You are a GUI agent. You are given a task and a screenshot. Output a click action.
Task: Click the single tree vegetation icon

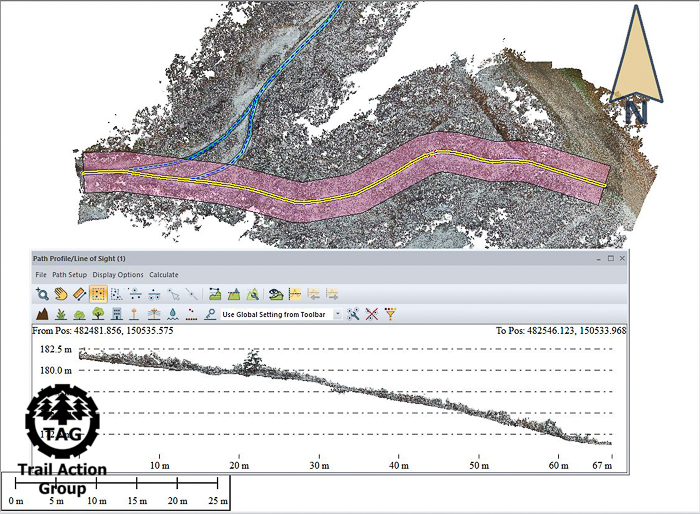click(98, 314)
